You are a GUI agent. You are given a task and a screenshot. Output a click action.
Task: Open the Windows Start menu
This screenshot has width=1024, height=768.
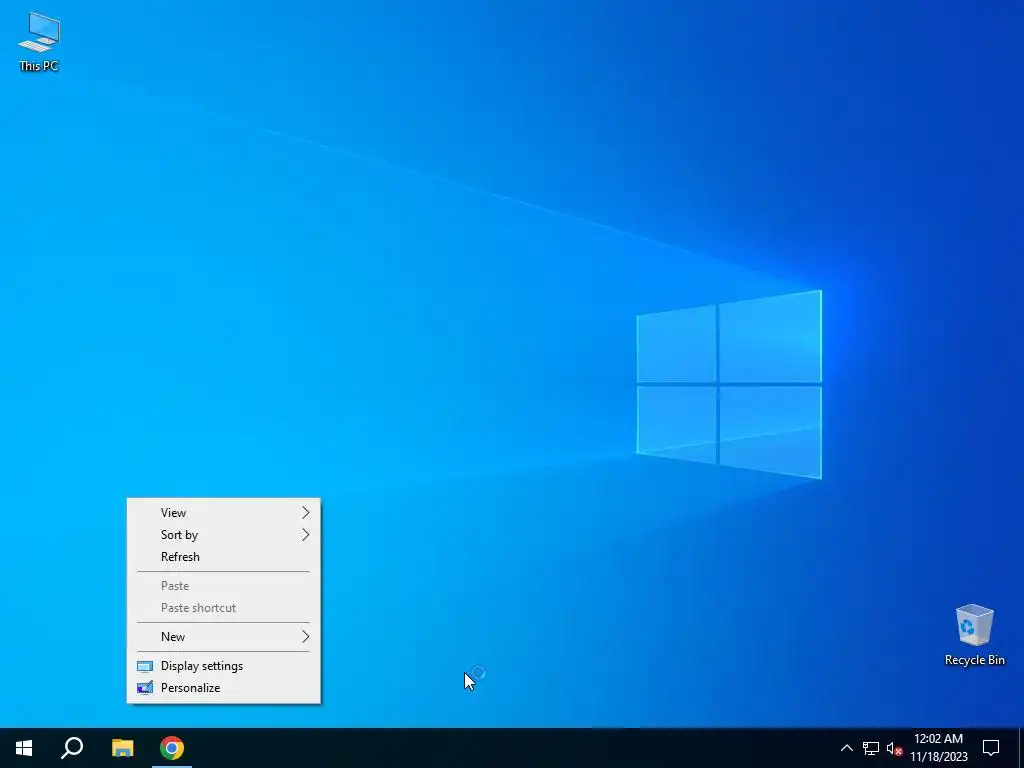24,748
